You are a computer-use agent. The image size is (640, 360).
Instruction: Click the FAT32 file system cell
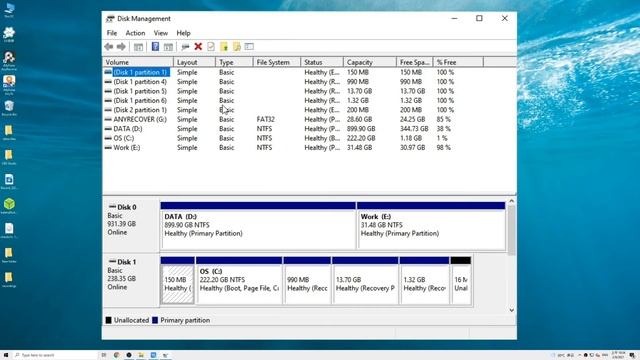(x=265, y=119)
